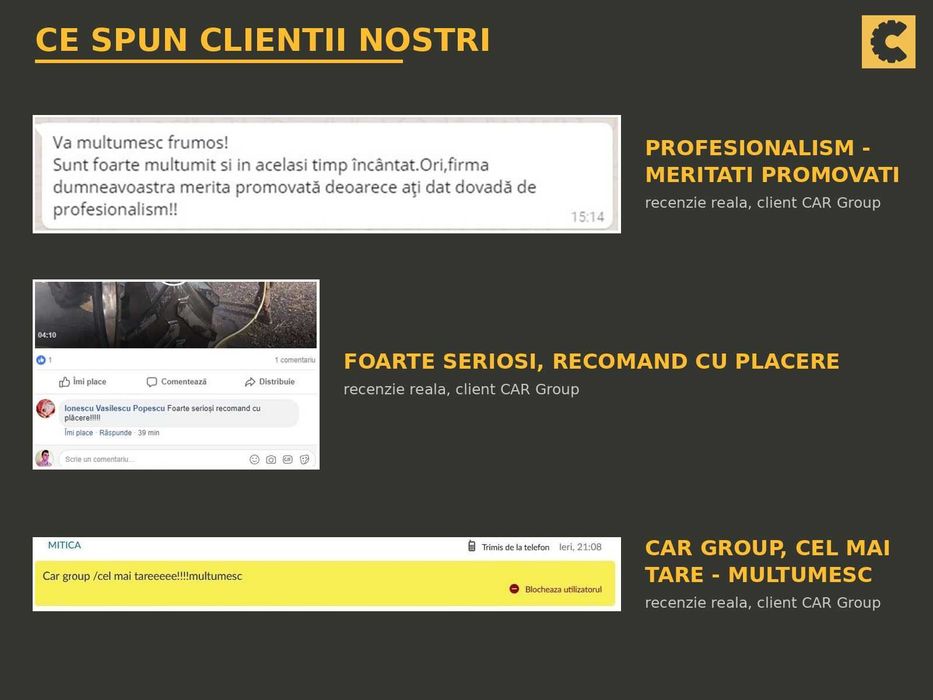Click the 'CE SPUN CLIENTII NOSTRI' title

click(262, 40)
